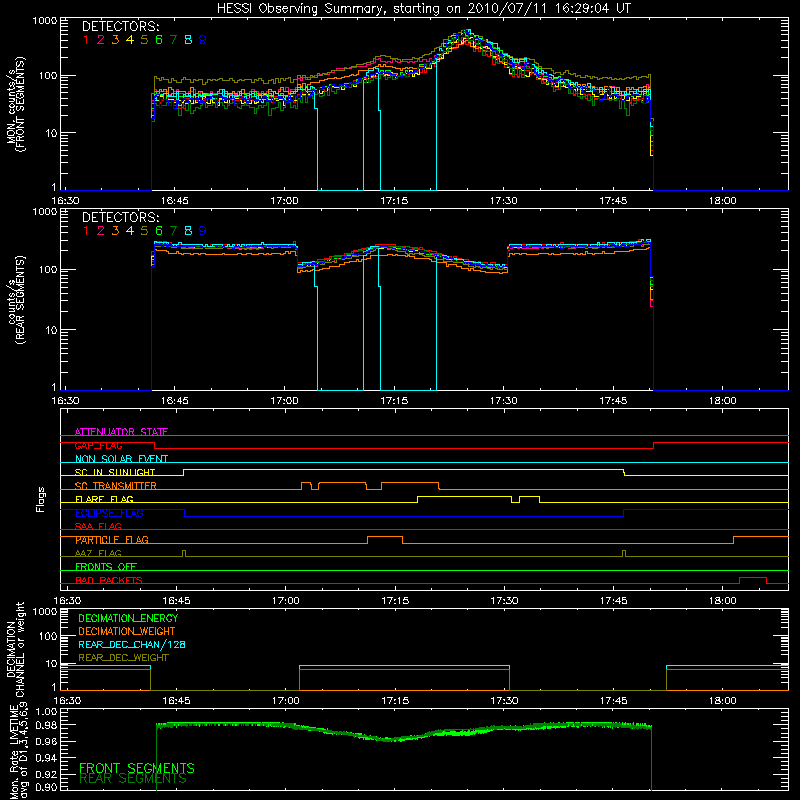Click the 1000 y-axis label of front segments plot
The width and height of the screenshot is (800, 800).
click(44, 21)
